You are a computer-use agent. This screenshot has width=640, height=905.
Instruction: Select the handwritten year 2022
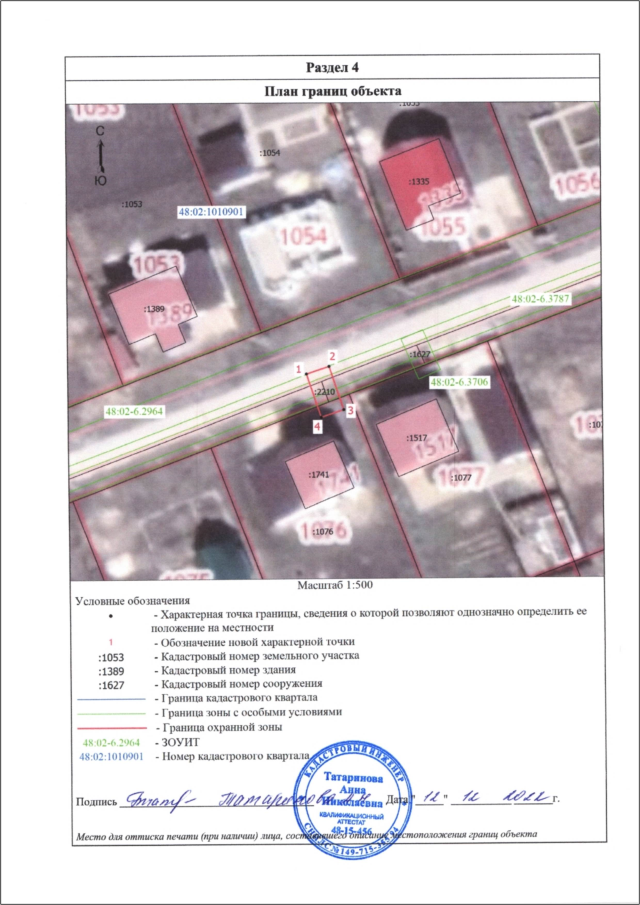pos(524,796)
